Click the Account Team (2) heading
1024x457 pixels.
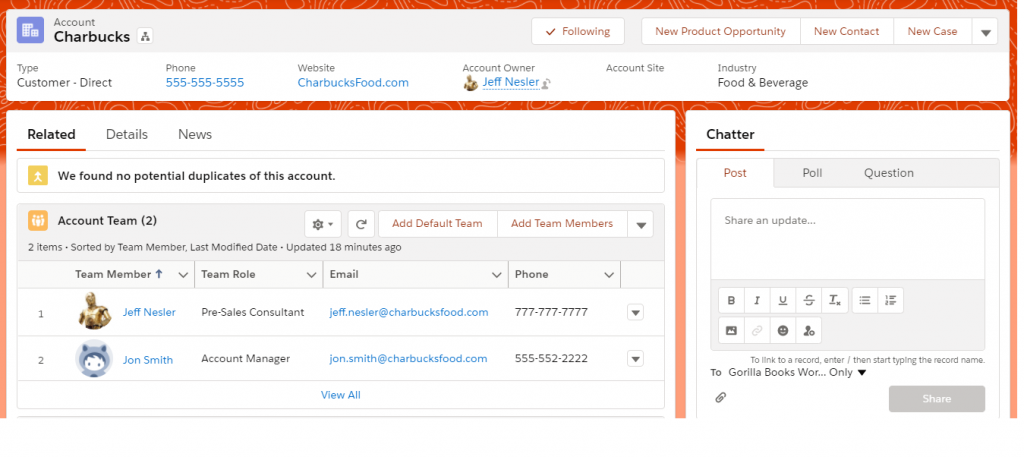108,221
